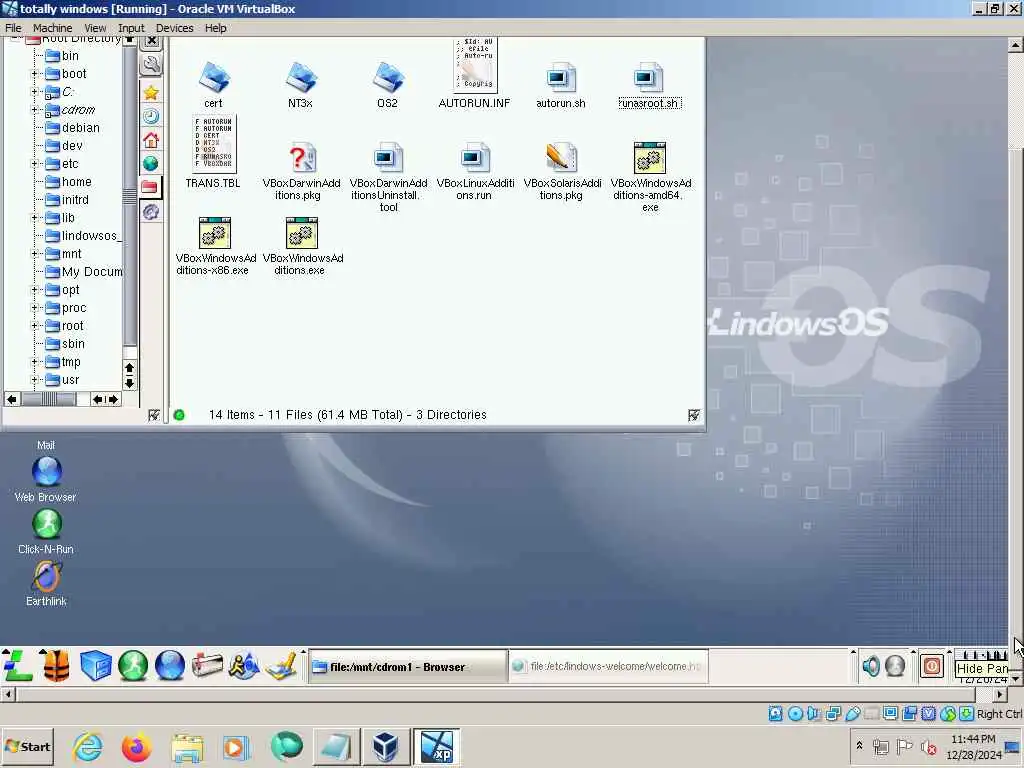Open the Earthlink desktop icon
The width and height of the screenshot is (1024, 768).
46,576
